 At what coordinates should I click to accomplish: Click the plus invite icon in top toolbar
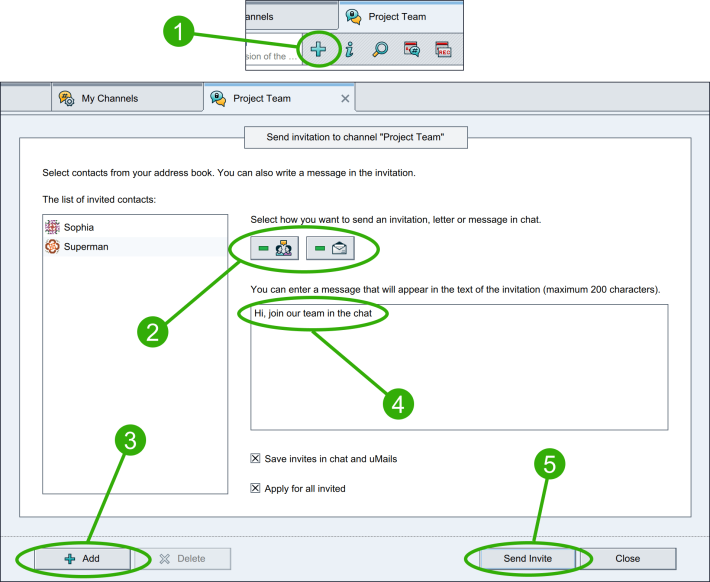[318, 49]
